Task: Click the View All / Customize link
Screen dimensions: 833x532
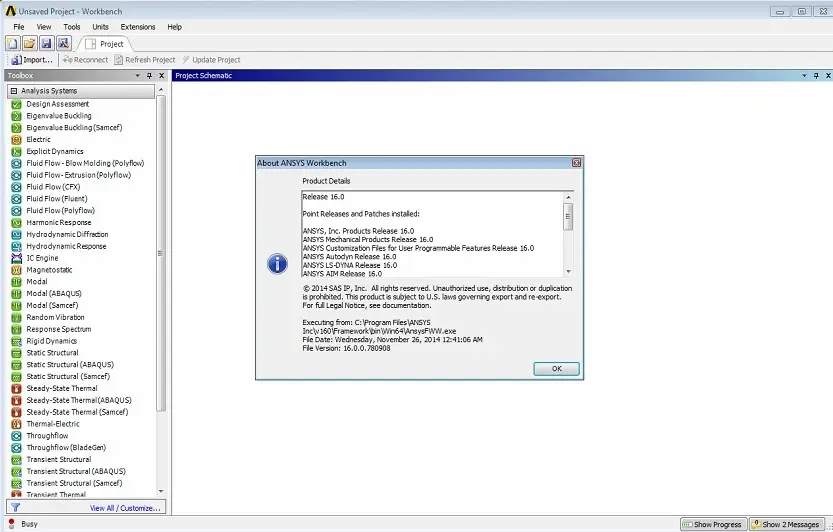Action: click(125, 509)
